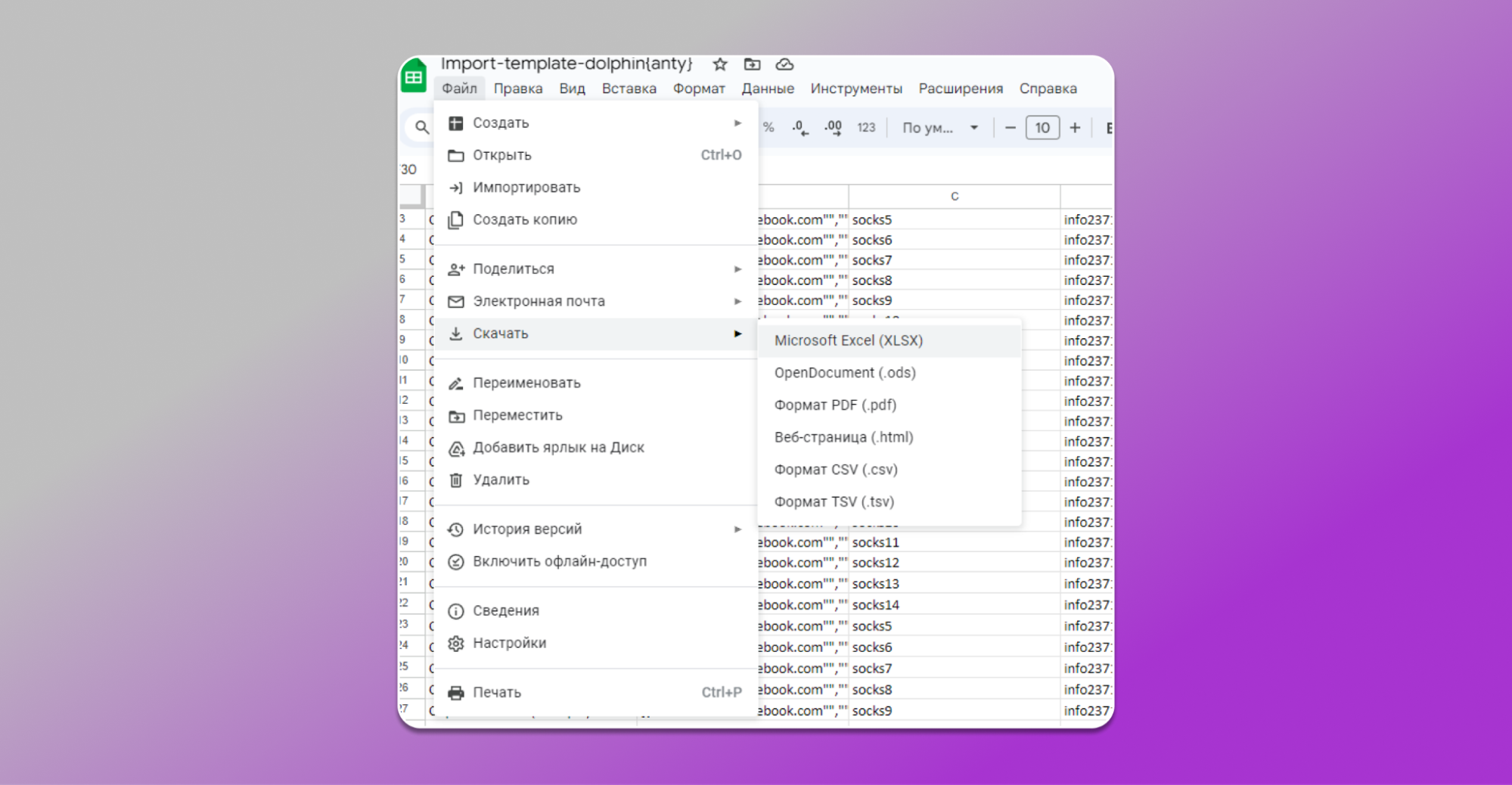Click the font size field showing 10
This screenshot has width=1512, height=785.
[1042, 128]
